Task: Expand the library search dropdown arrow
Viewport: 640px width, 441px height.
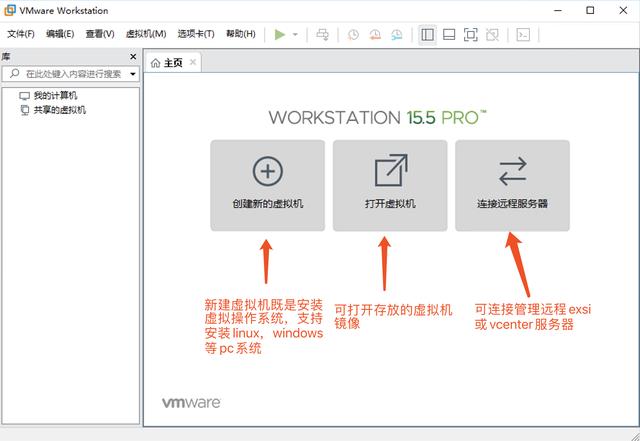Action: click(133, 74)
